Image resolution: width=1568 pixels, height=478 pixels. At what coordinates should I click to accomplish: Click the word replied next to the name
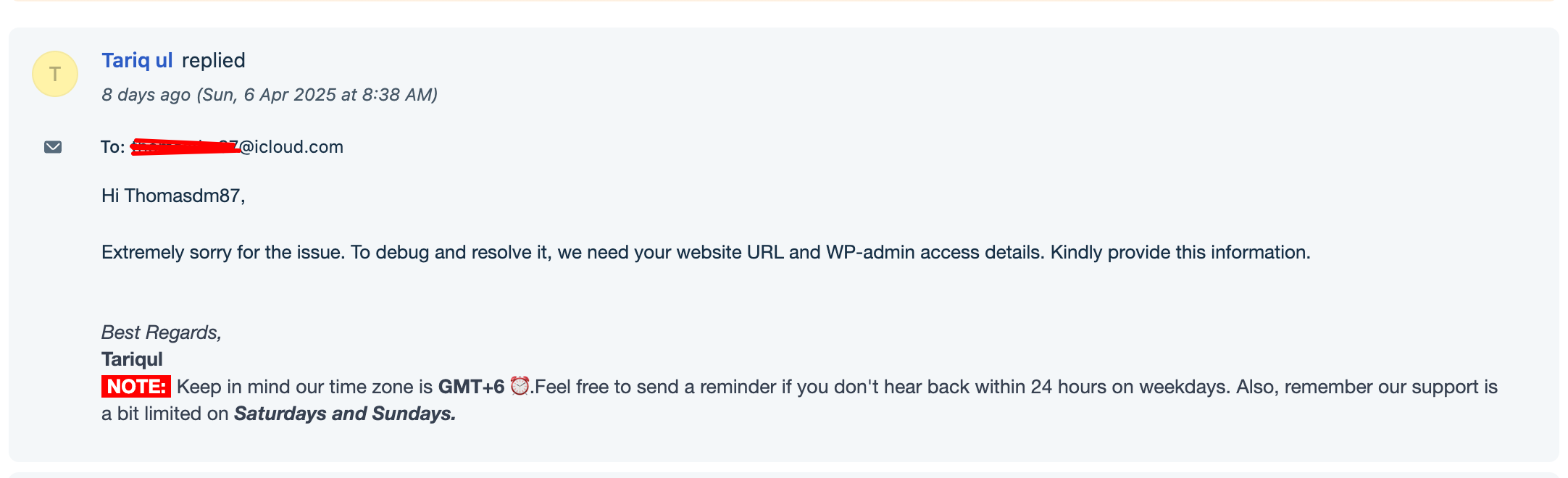214,60
